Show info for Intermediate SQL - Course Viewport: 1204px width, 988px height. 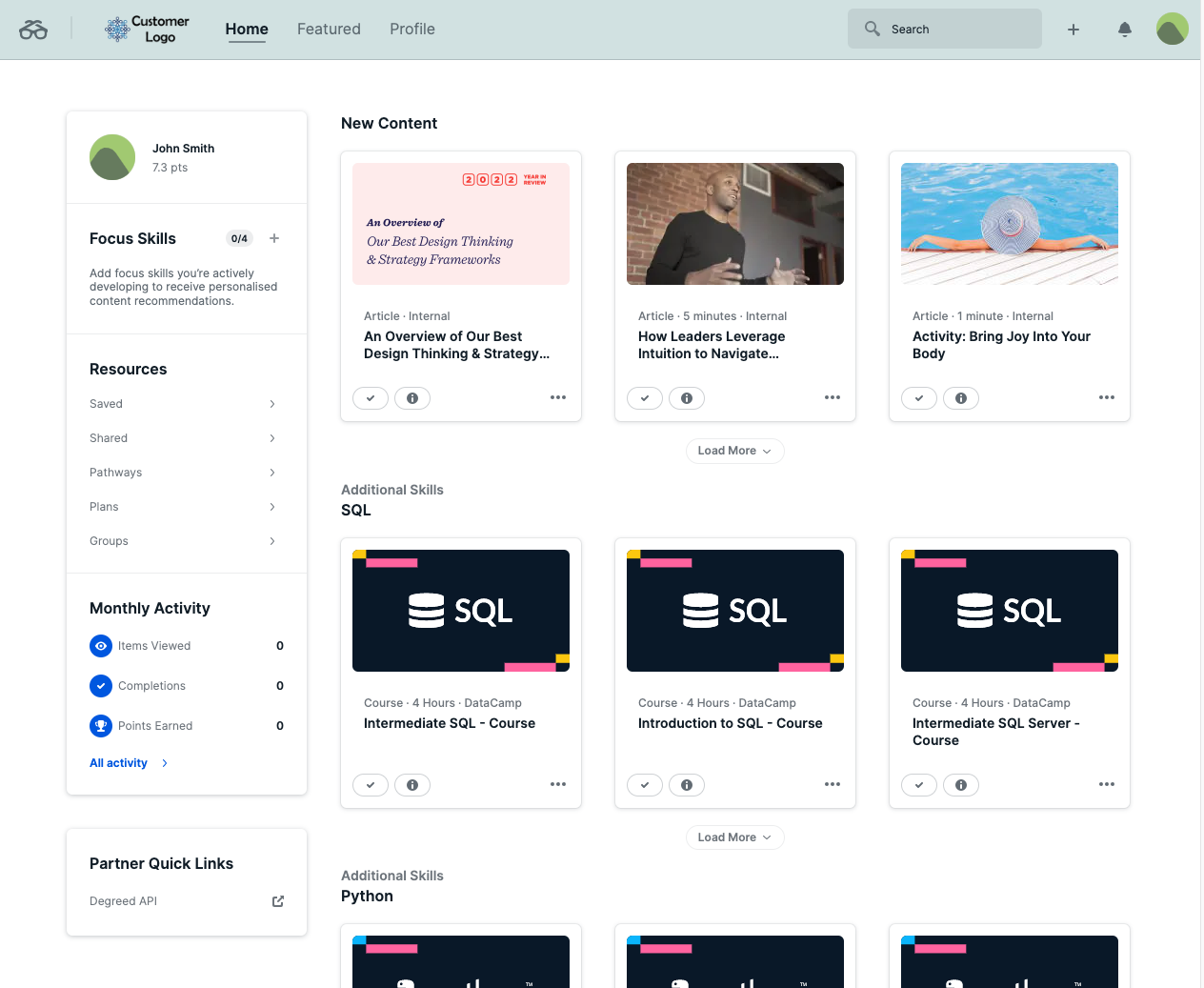pos(412,785)
